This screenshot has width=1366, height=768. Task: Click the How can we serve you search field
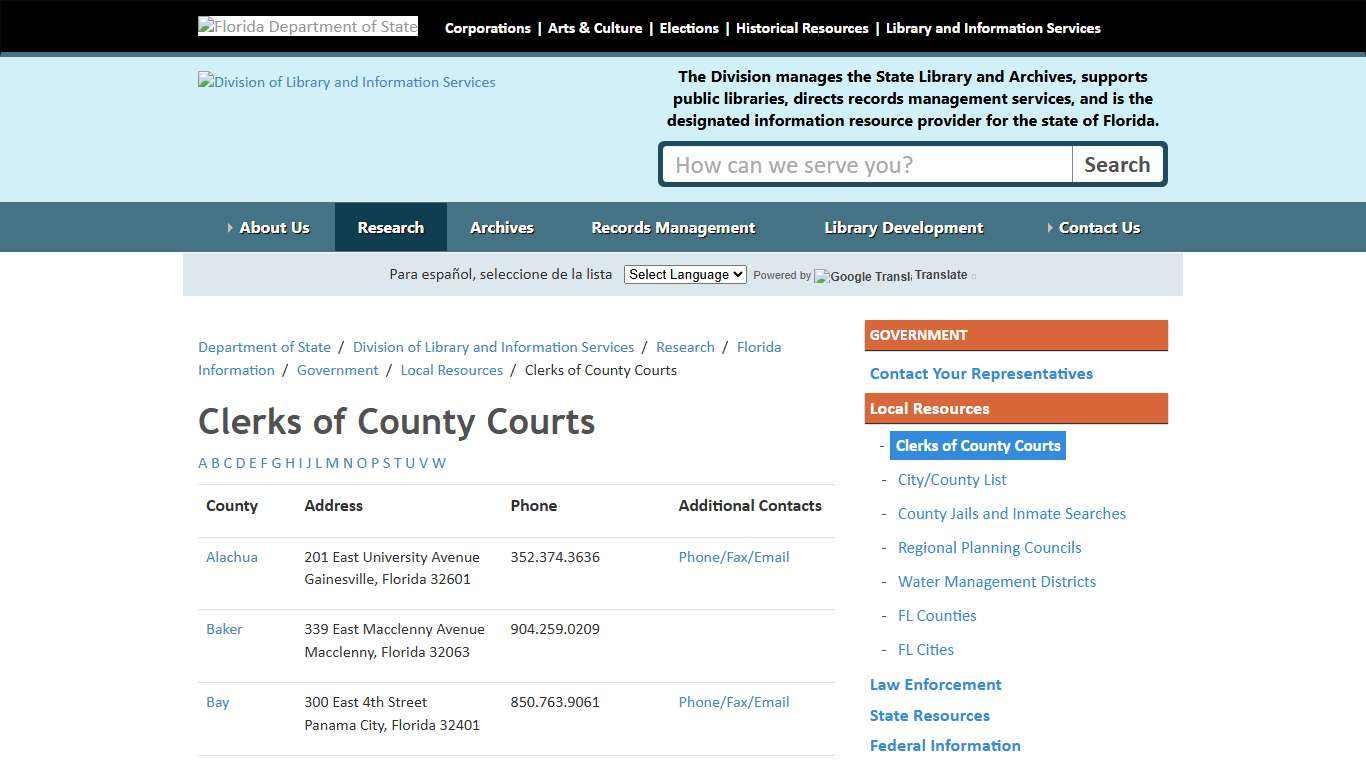click(865, 164)
